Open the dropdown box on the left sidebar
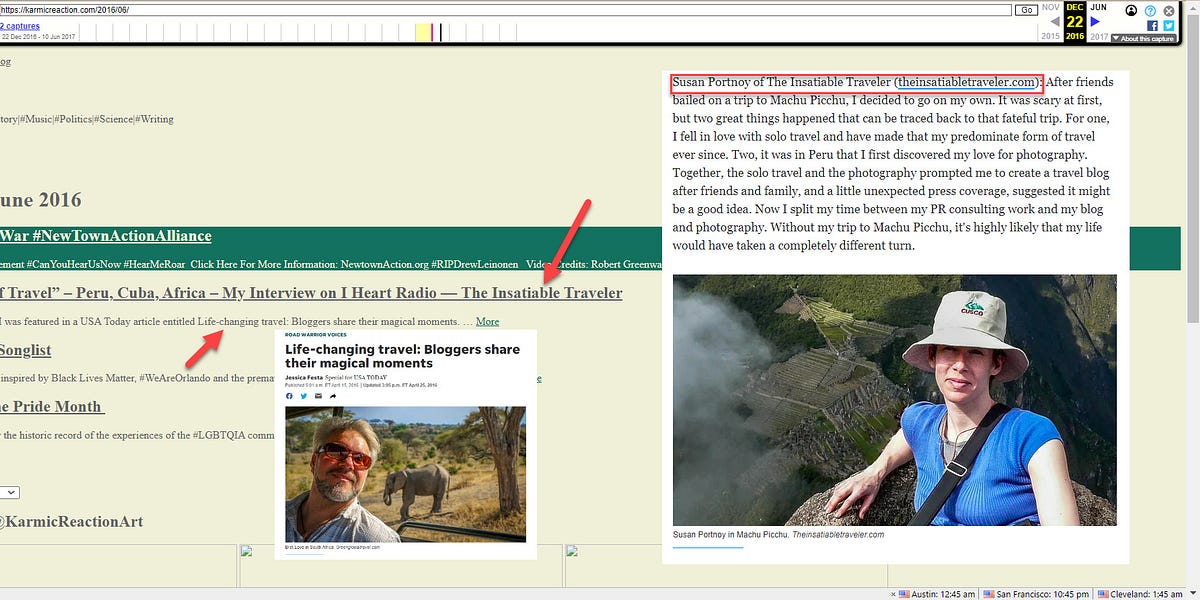 tap(8, 492)
